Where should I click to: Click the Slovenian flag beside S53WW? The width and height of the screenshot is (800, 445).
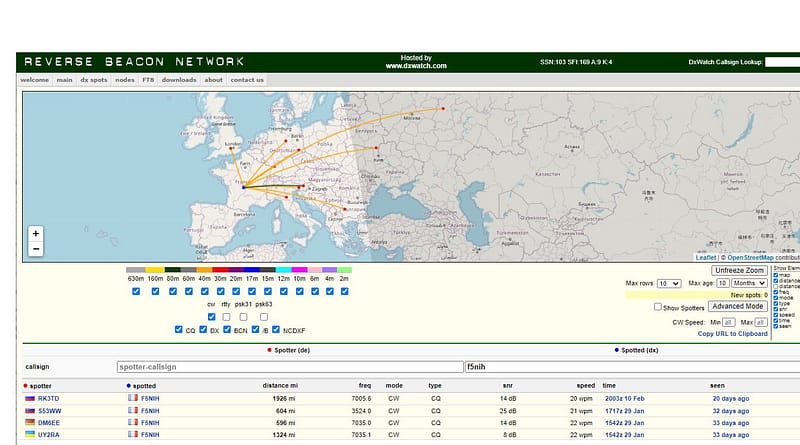[x=29, y=411]
